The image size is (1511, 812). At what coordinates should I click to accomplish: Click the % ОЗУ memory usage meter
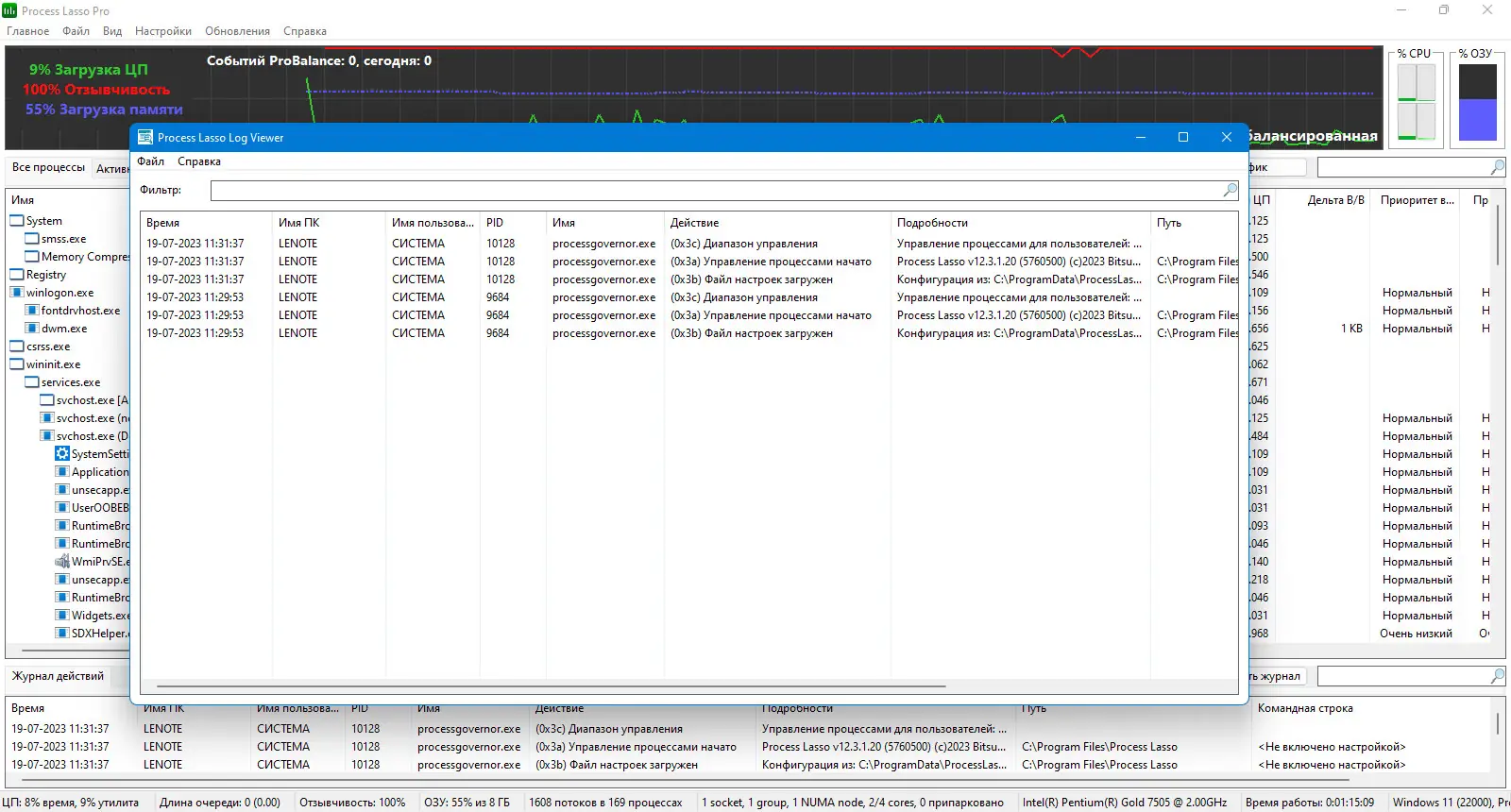click(x=1478, y=102)
